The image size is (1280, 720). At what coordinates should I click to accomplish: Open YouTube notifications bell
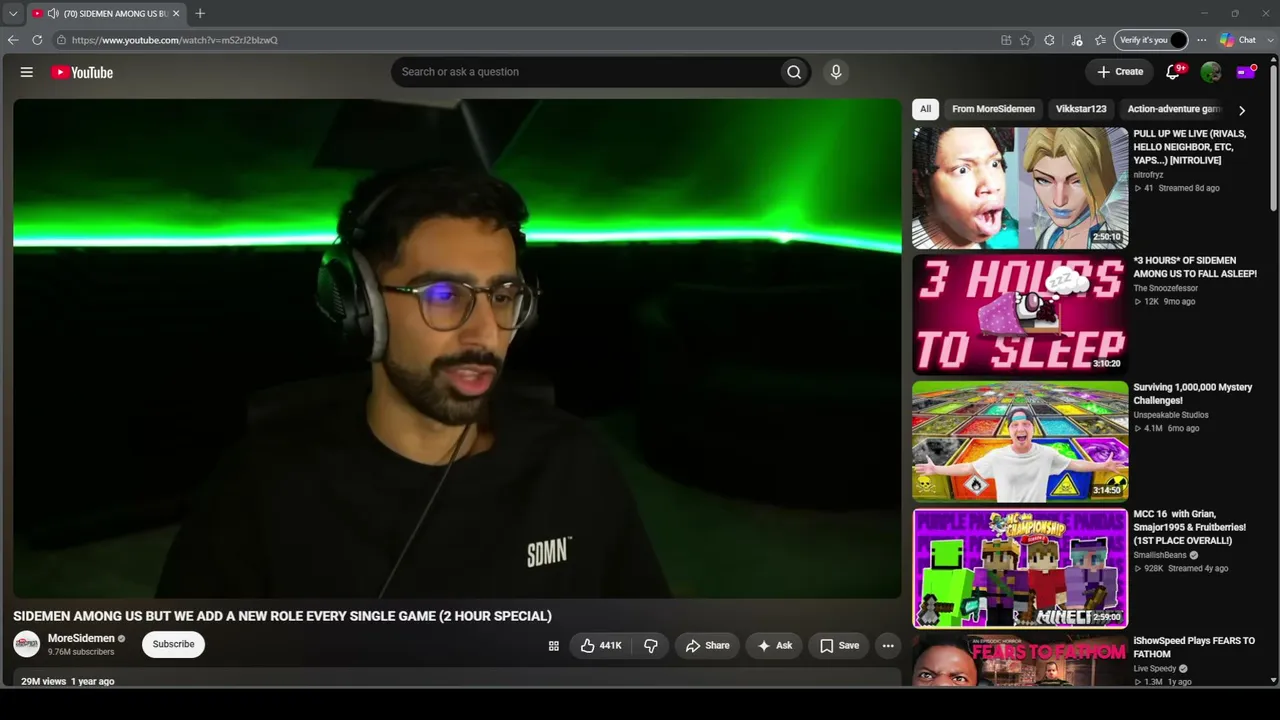coord(1174,72)
